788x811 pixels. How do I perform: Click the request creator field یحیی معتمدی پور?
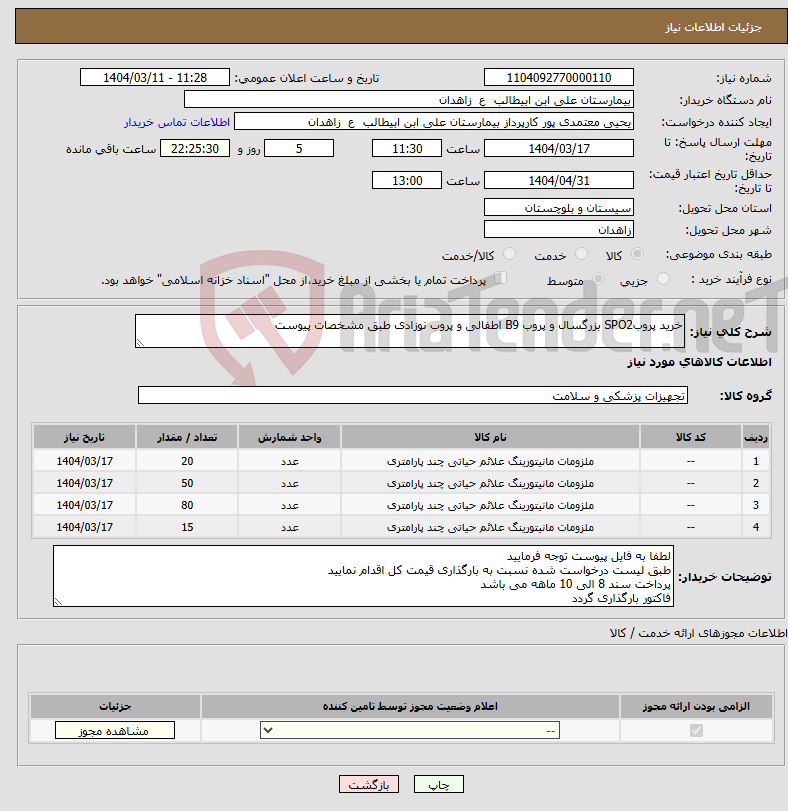pos(433,122)
